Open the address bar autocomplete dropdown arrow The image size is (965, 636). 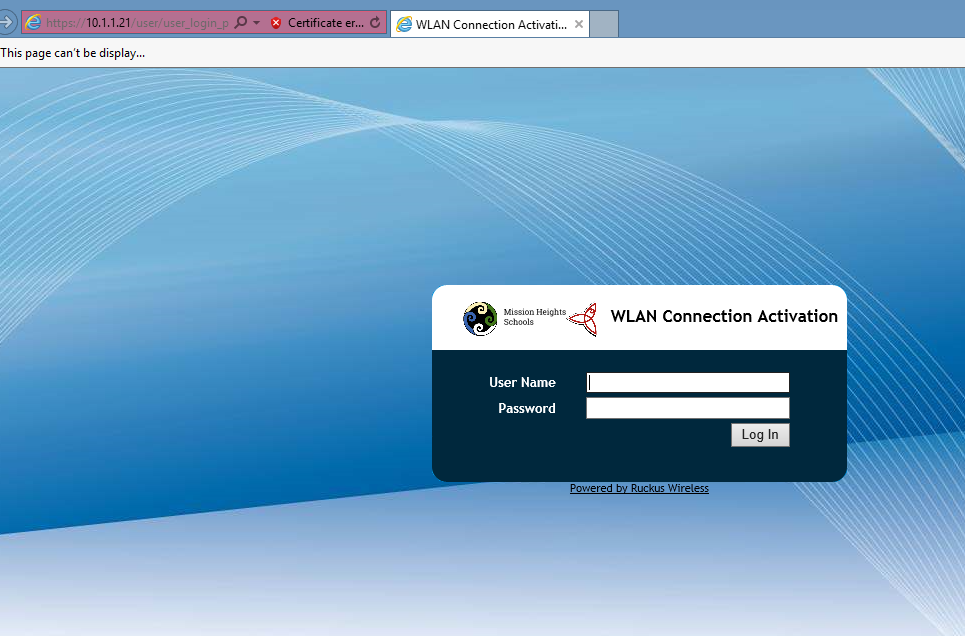pyautogui.click(x=256, y=23)
